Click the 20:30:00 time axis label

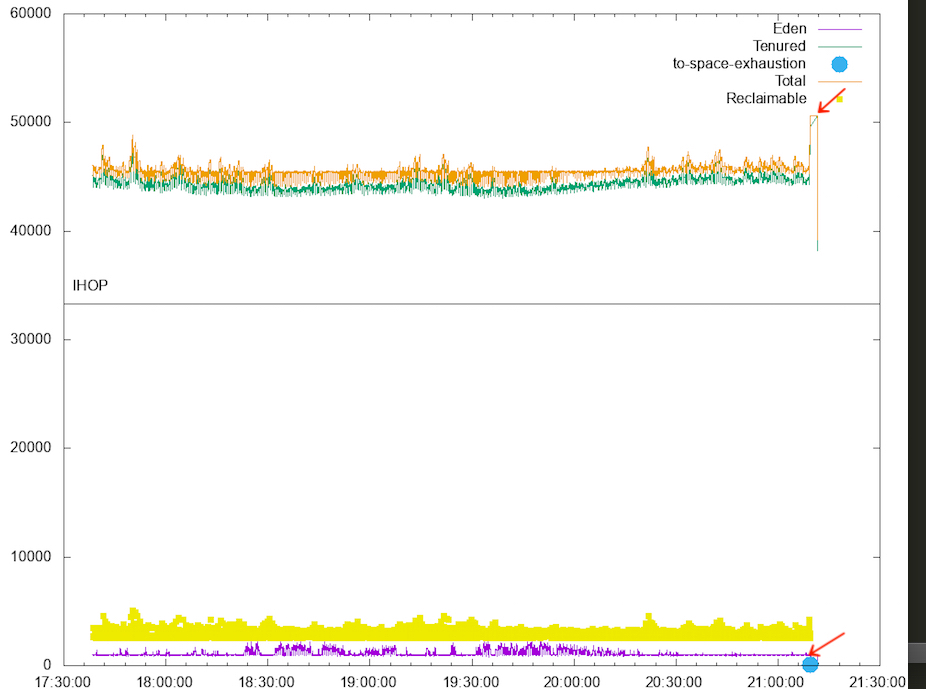[x=674, y=682]
